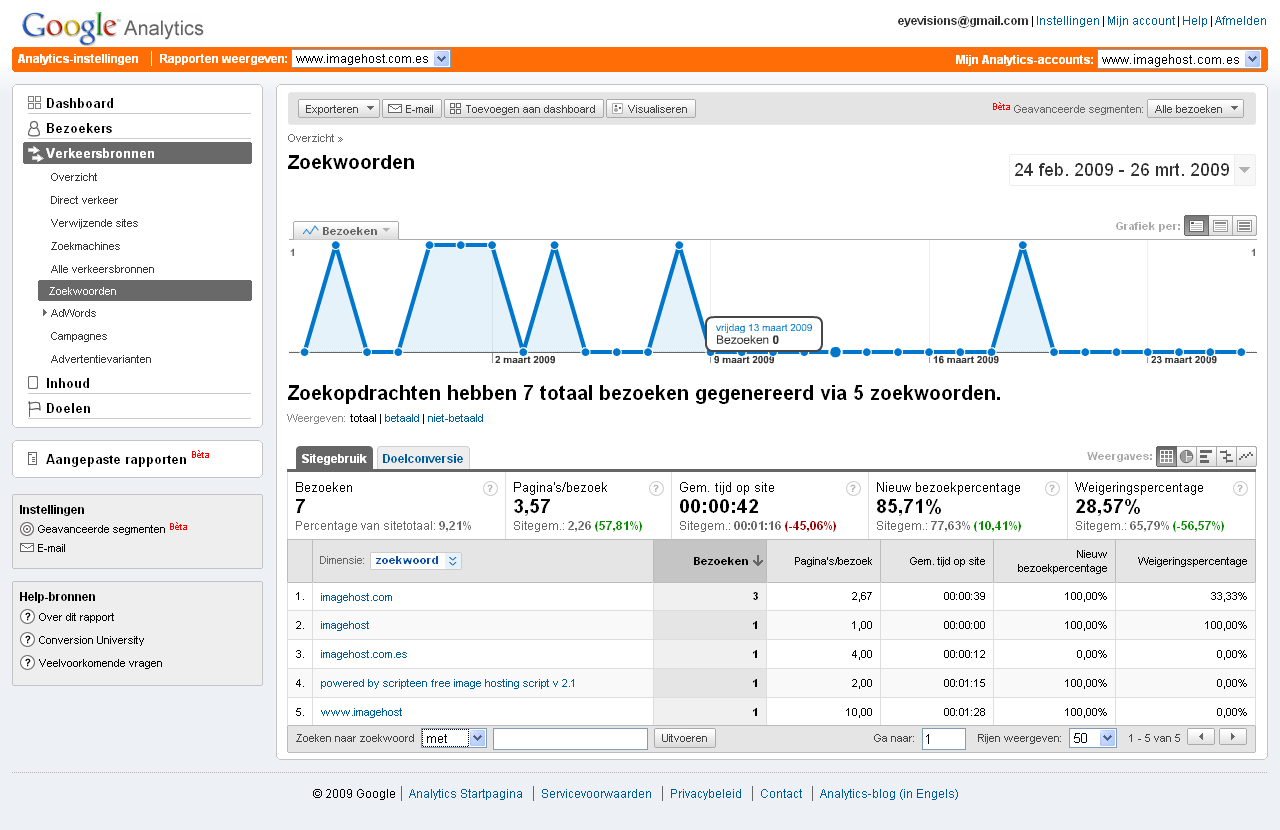Show niet-betaald keywords only

[x=455, y=418]
